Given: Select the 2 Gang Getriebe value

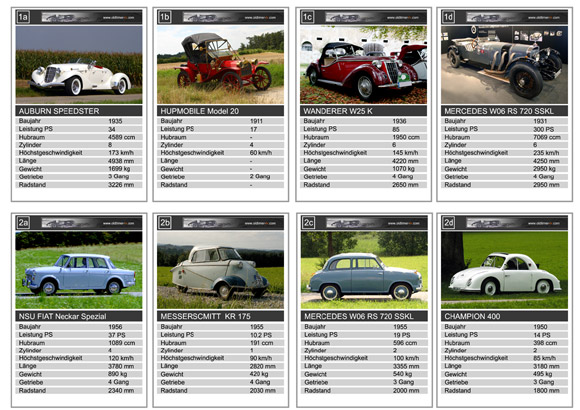Looking at the screenshot, I should pos(260,177).
